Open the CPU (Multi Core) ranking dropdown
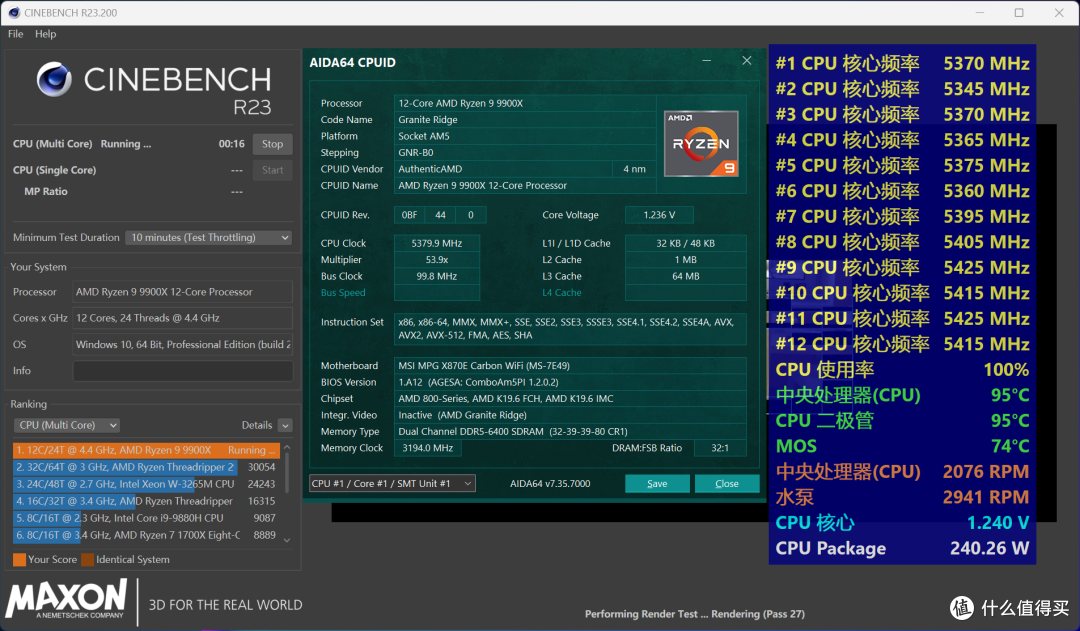1080x631 pixels. 67,425
